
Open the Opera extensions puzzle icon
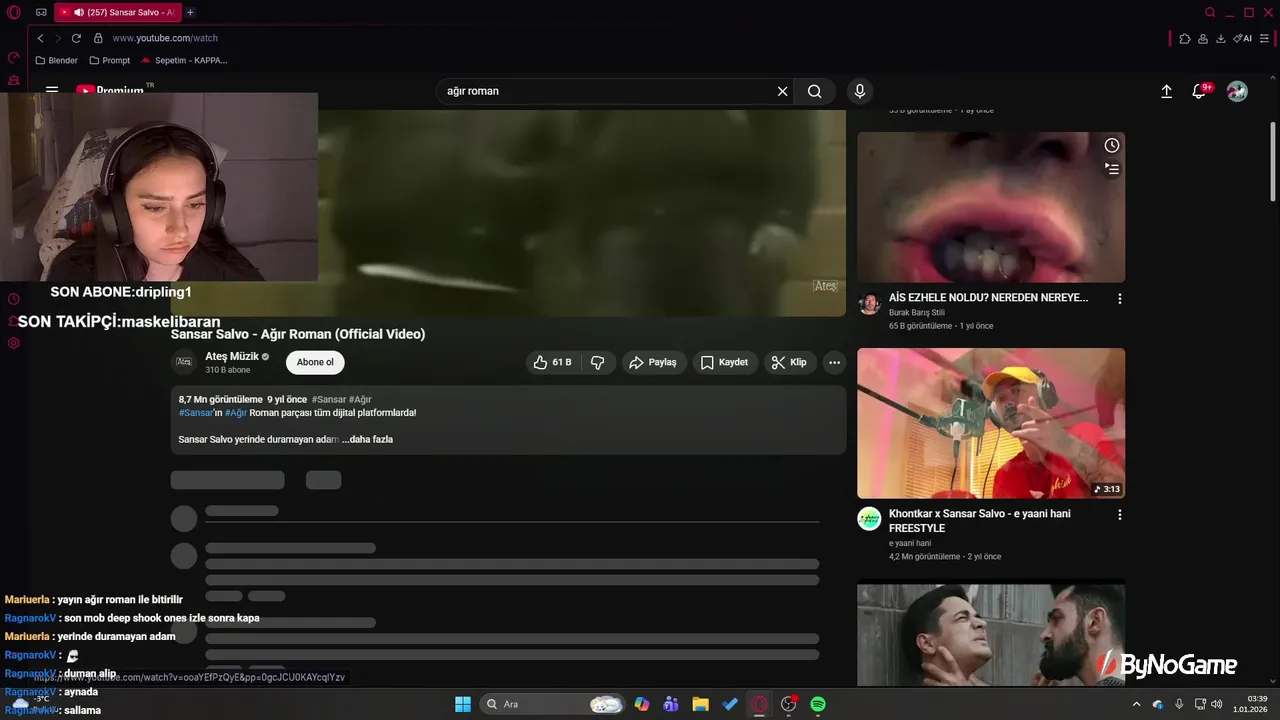point(1185,38)
